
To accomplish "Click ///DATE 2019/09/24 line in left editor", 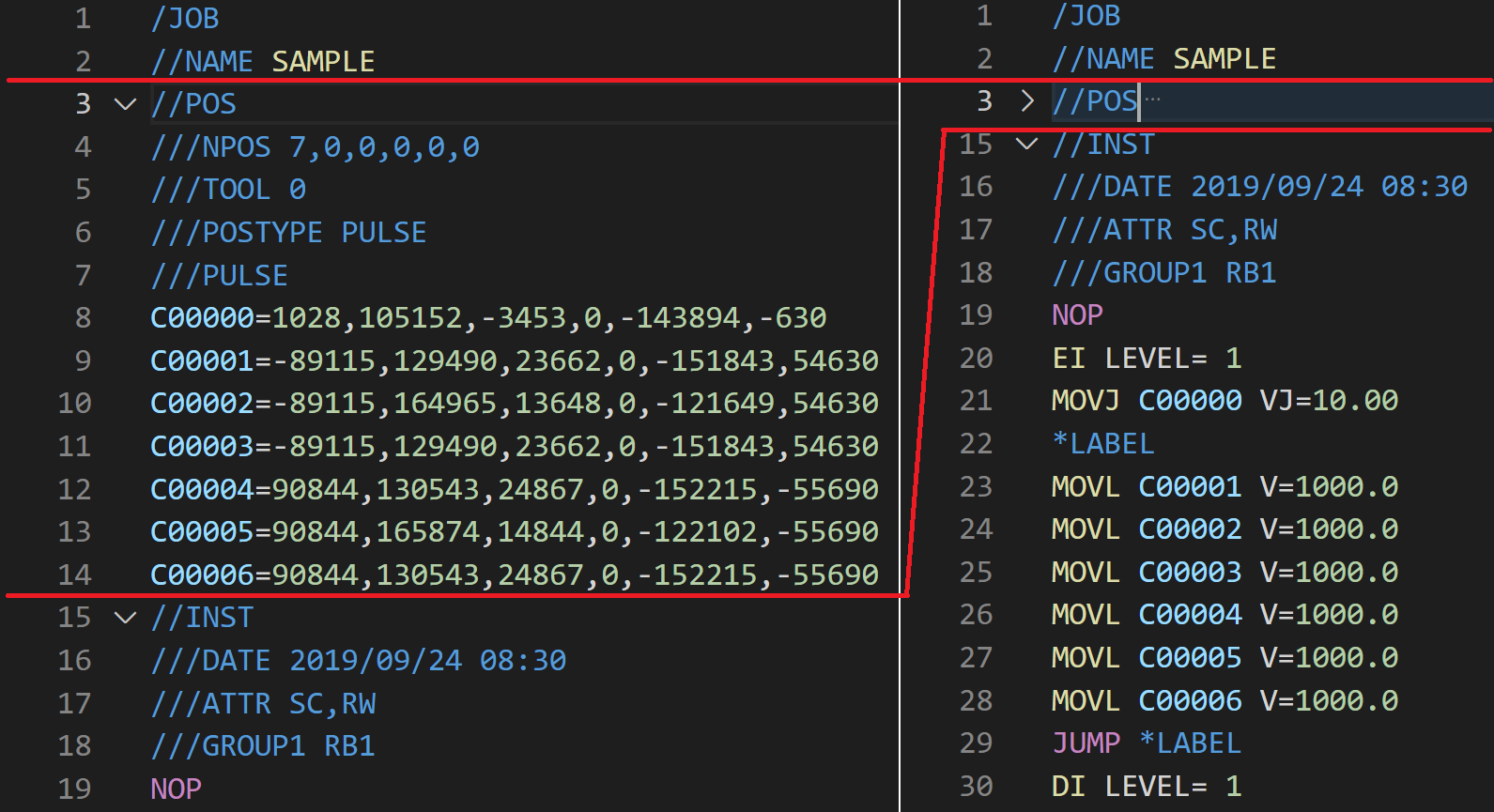I will click(359, 661).
